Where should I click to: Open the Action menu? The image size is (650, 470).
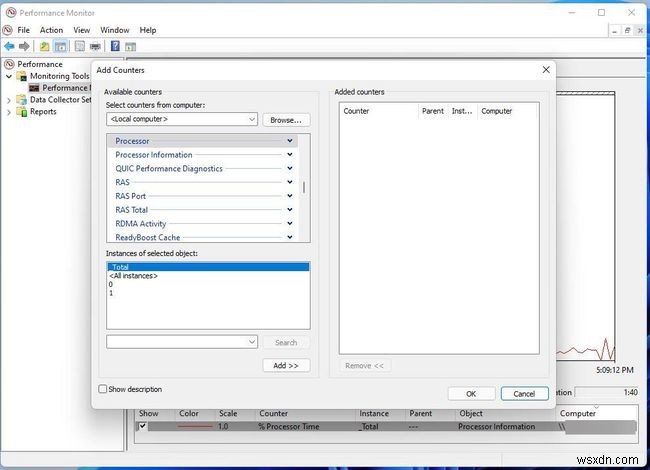51,30
